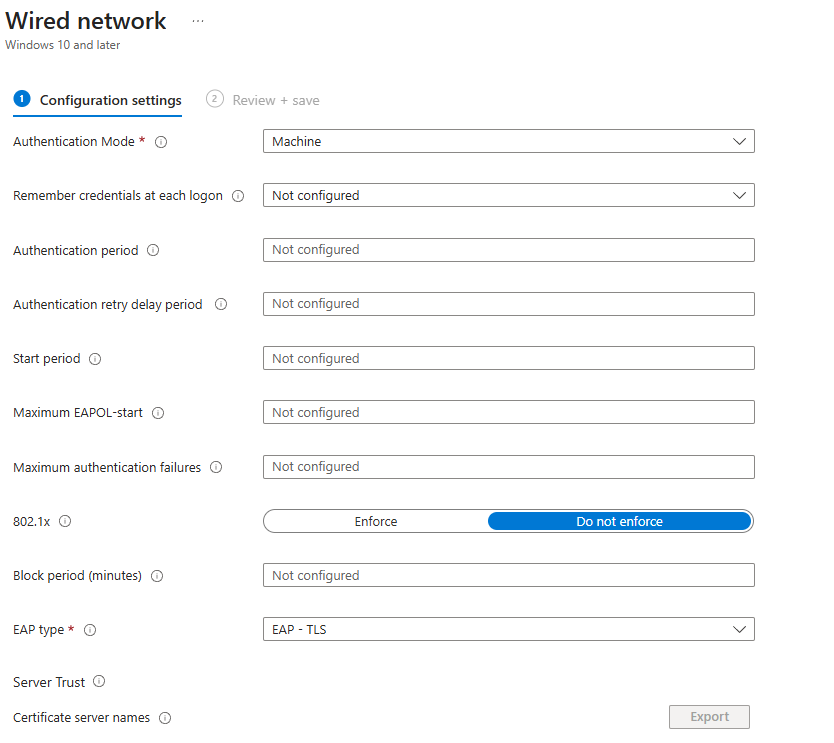Open Remember credentials at each logon dropdown

(x=508, y=196)
